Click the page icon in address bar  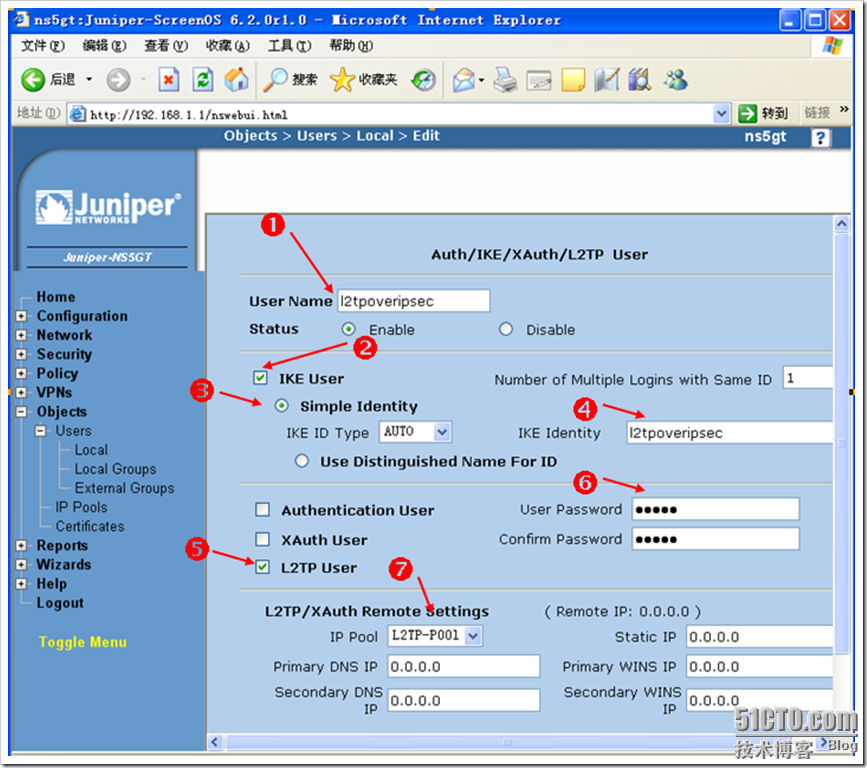[77, 114]
